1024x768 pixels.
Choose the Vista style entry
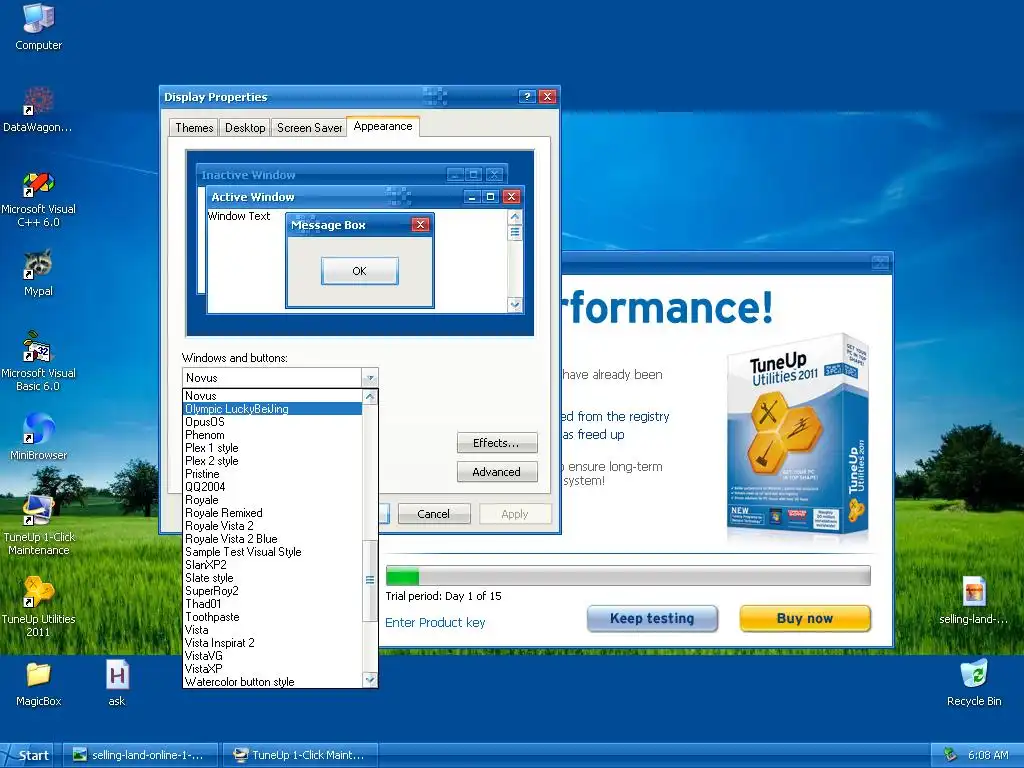pyautogui.click(x=272, y=630)
